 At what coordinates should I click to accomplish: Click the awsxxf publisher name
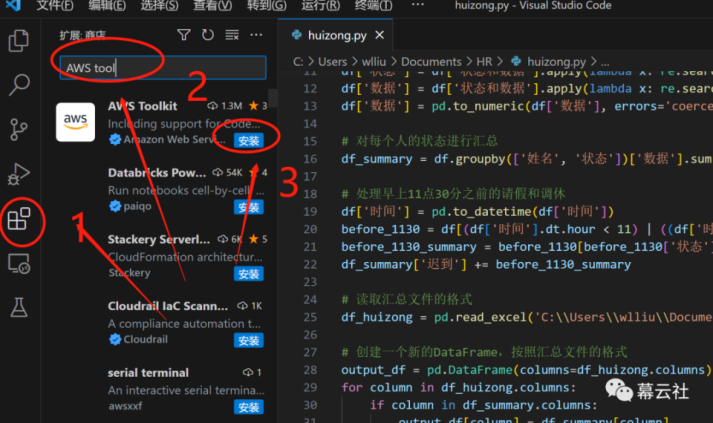click(x=125, y=406)
